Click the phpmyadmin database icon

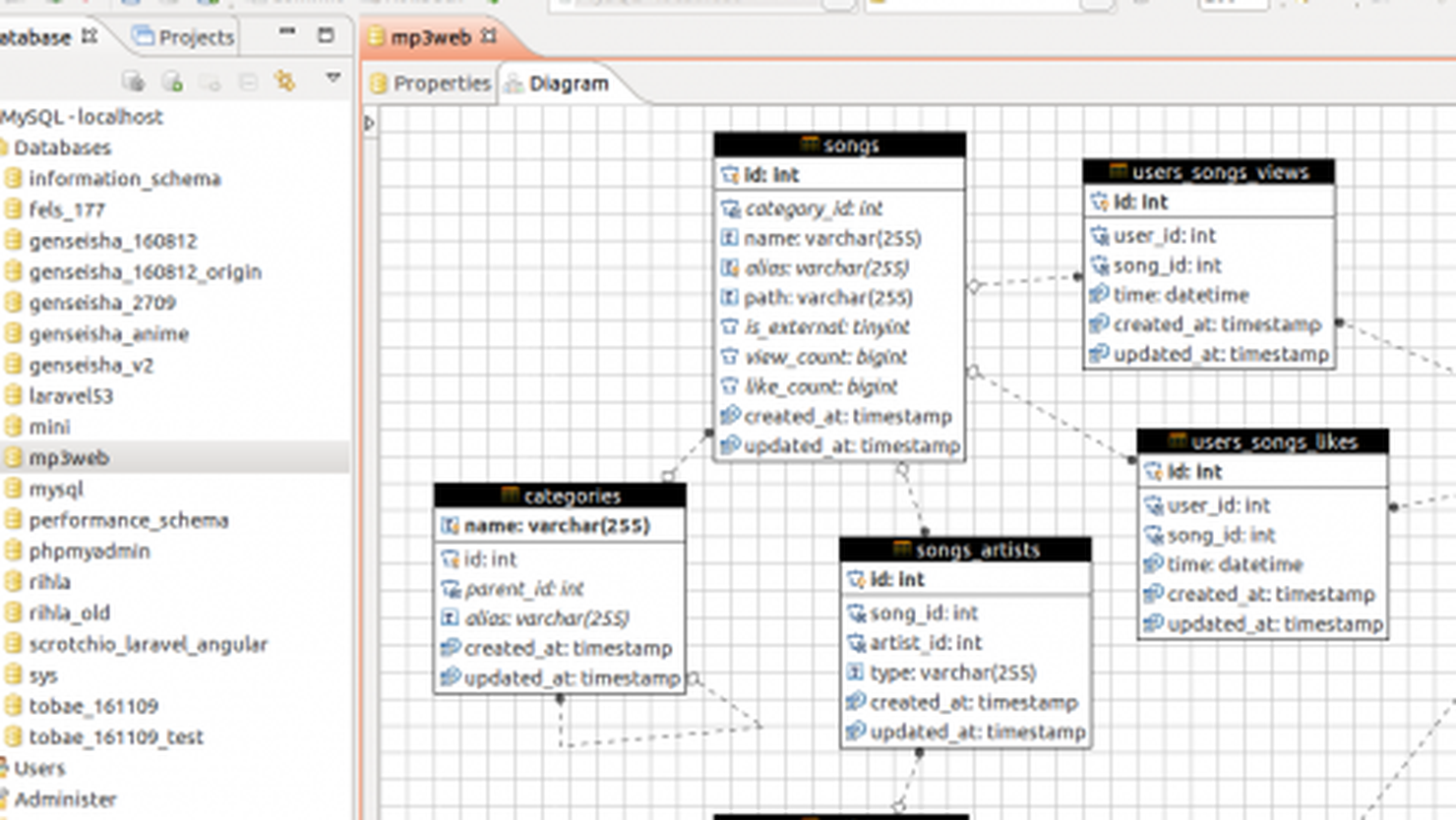(13, 551)
